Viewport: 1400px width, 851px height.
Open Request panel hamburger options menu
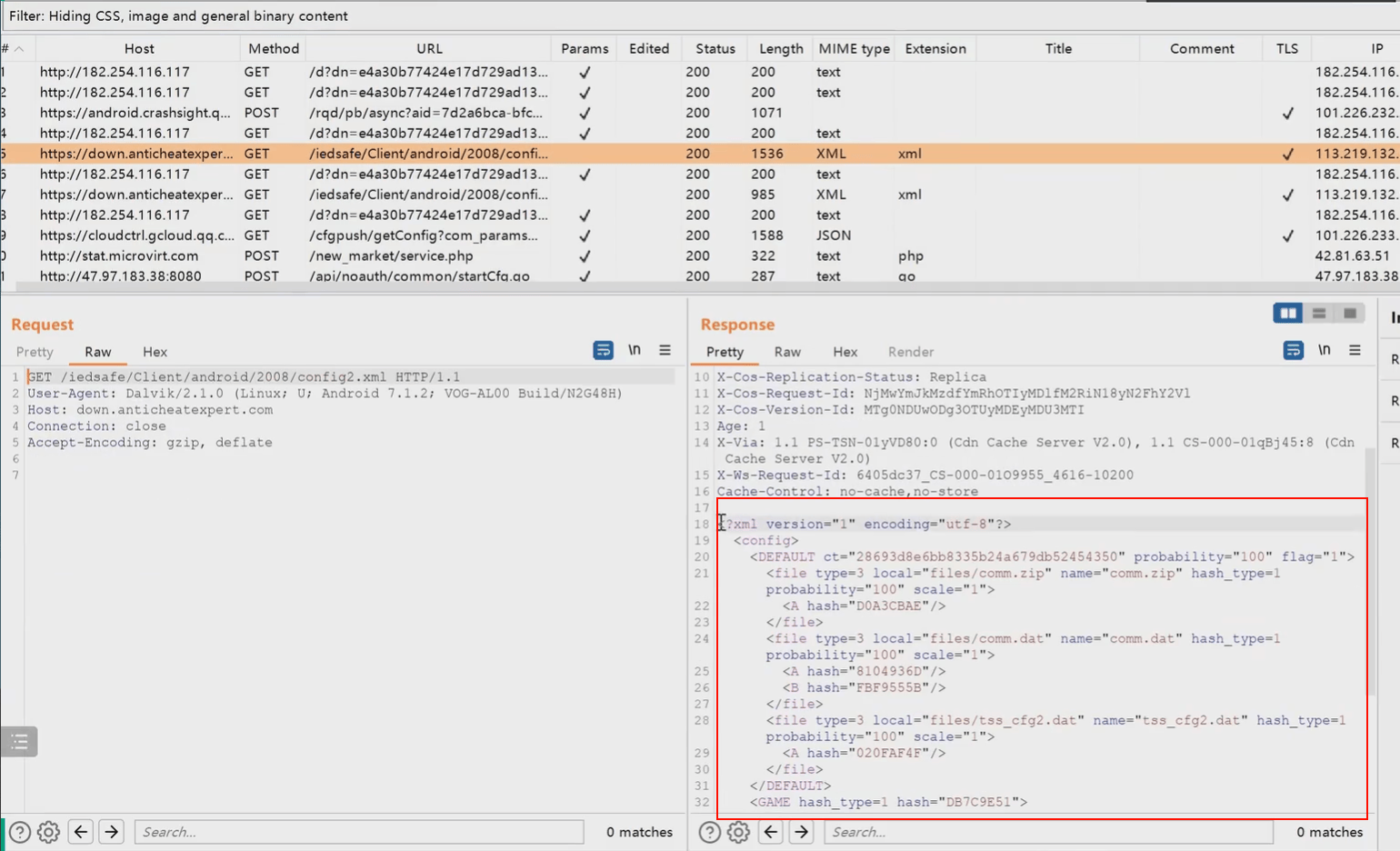pos(665,350)
